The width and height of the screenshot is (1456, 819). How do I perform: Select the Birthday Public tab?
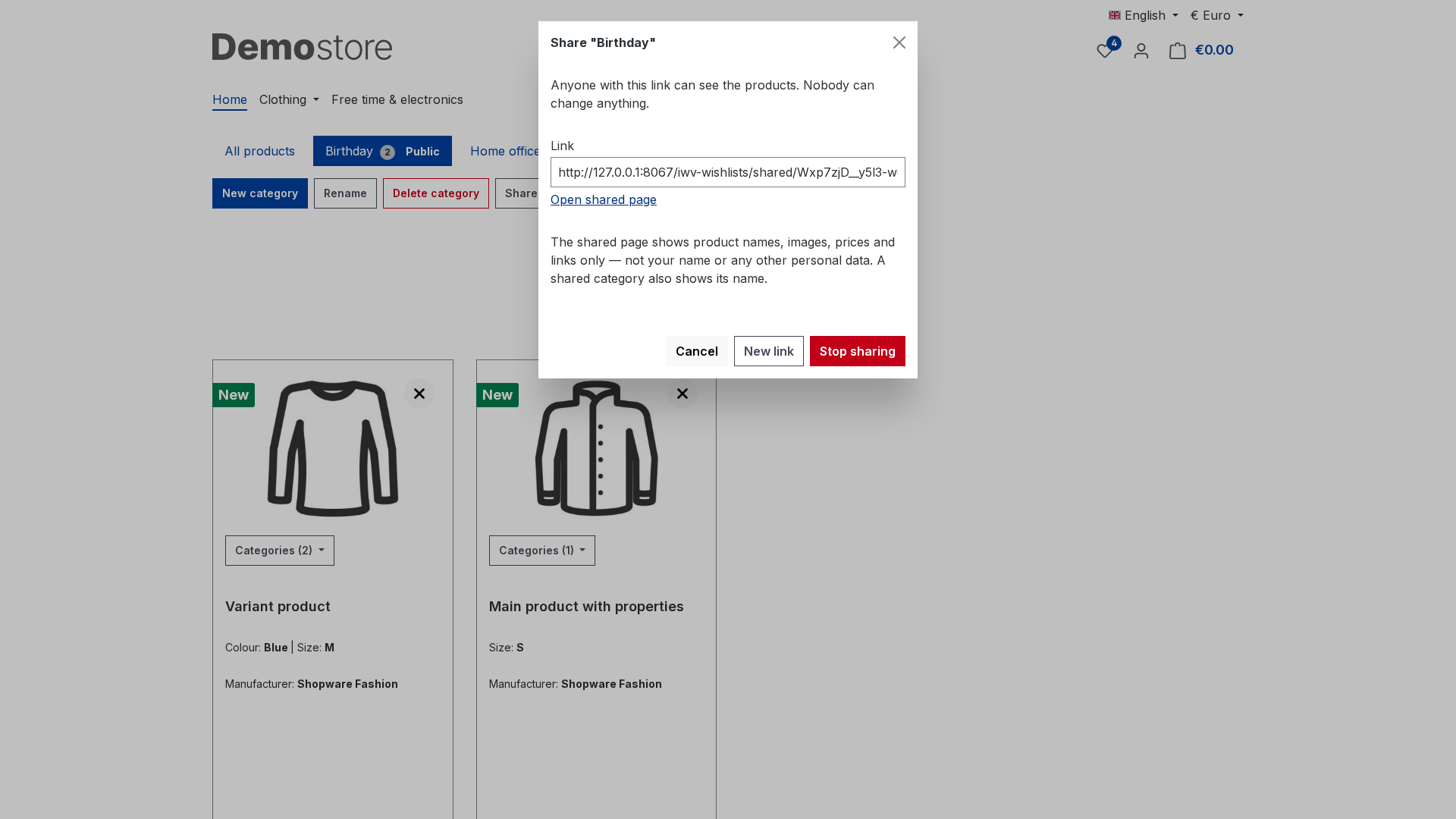click(382, 151)
